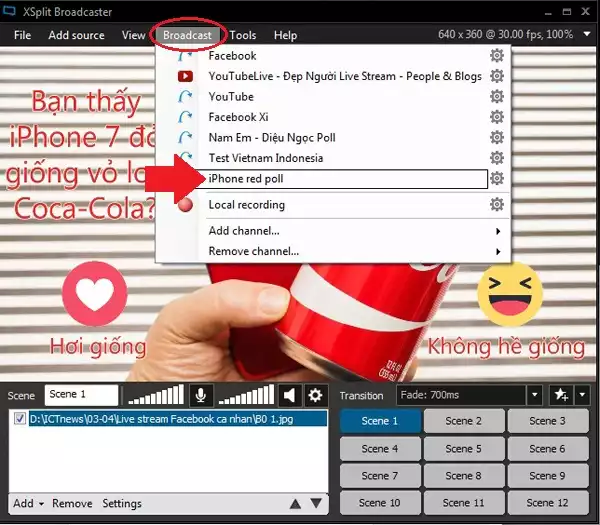Select Nam Em - Diệu Ngọc Poll channel
The image size is (600, 525).
coord(272,137)
